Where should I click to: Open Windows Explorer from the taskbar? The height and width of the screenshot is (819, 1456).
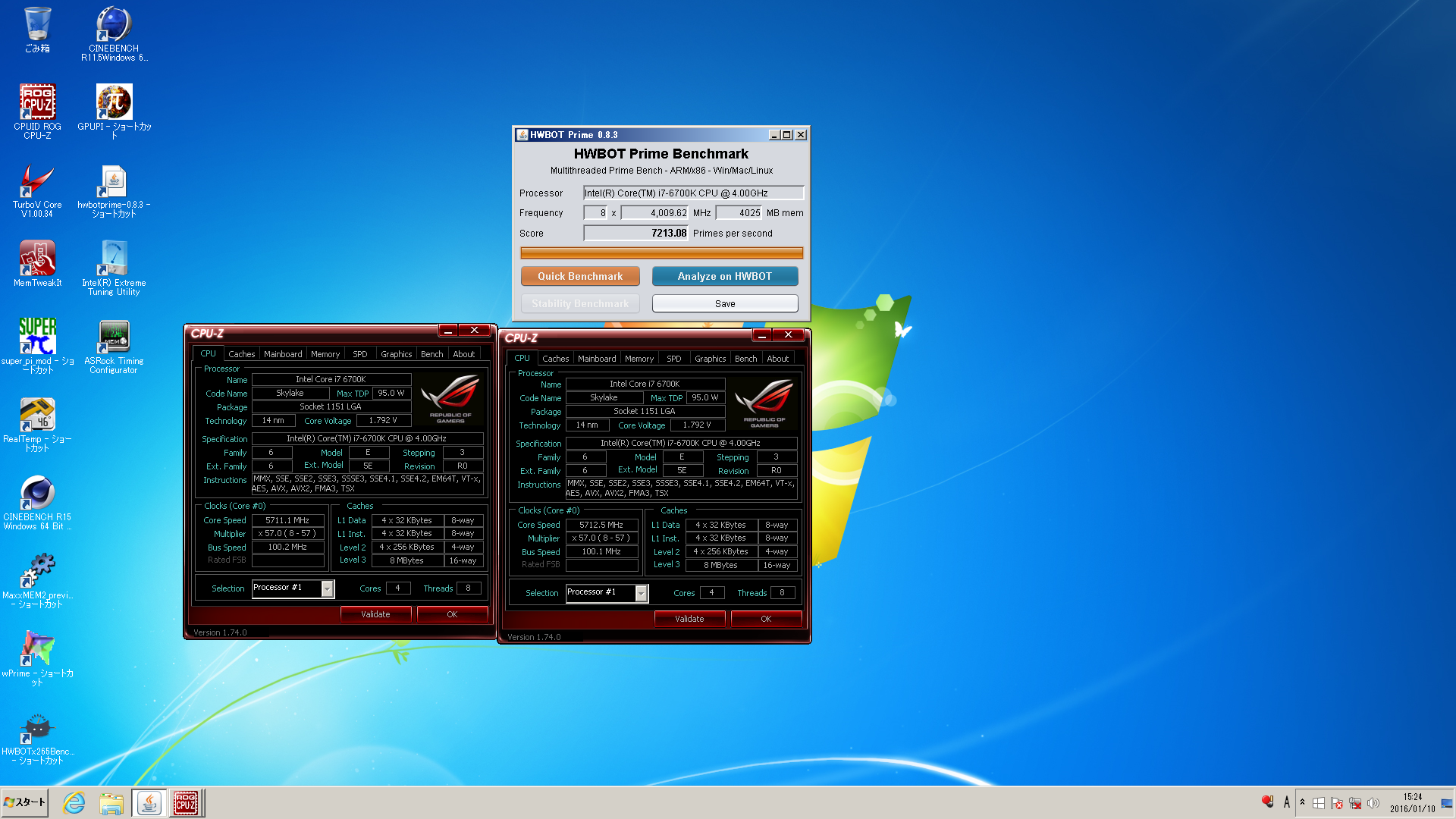pos(111,803)
